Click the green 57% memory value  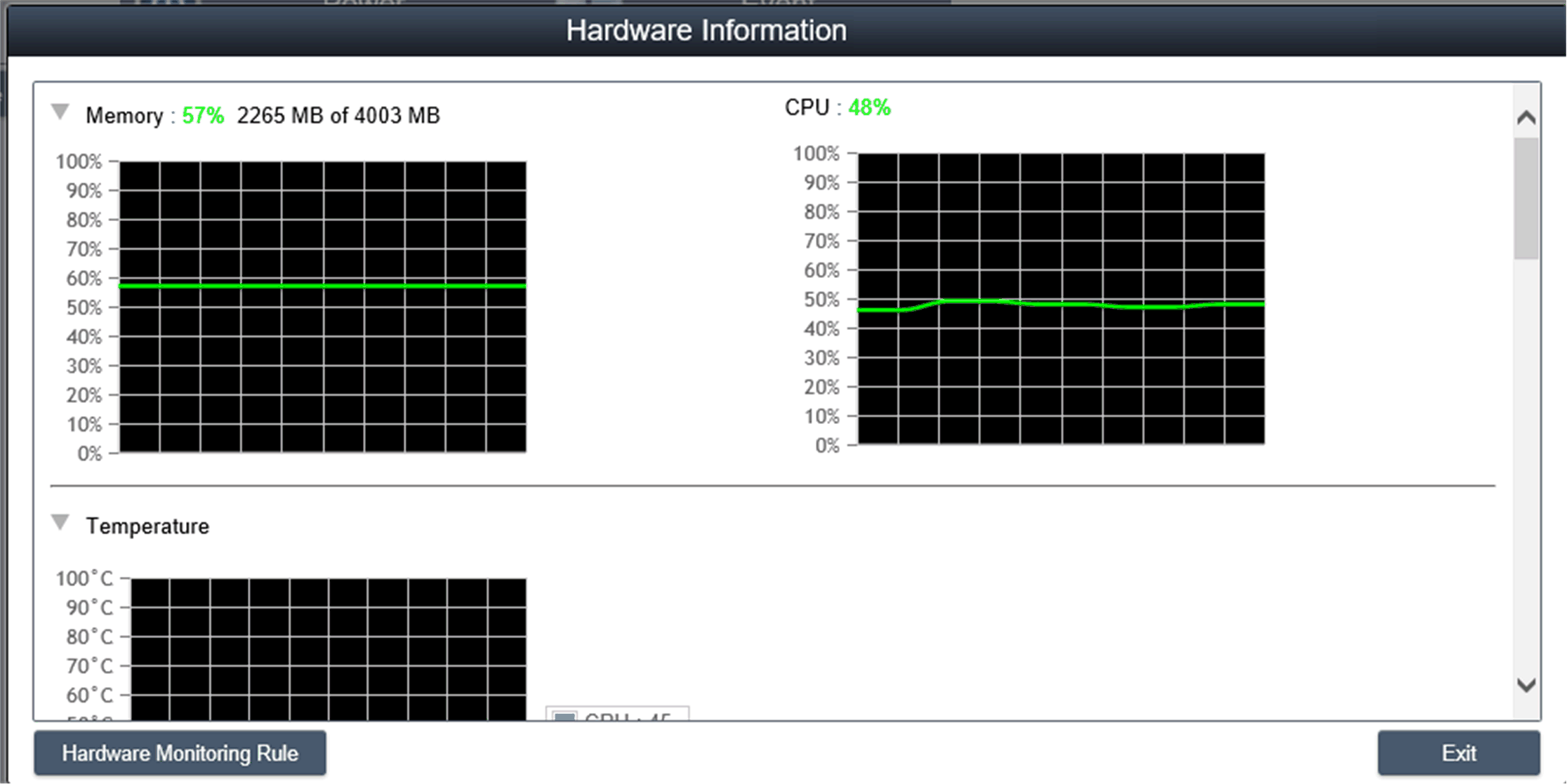click(203, 115)
